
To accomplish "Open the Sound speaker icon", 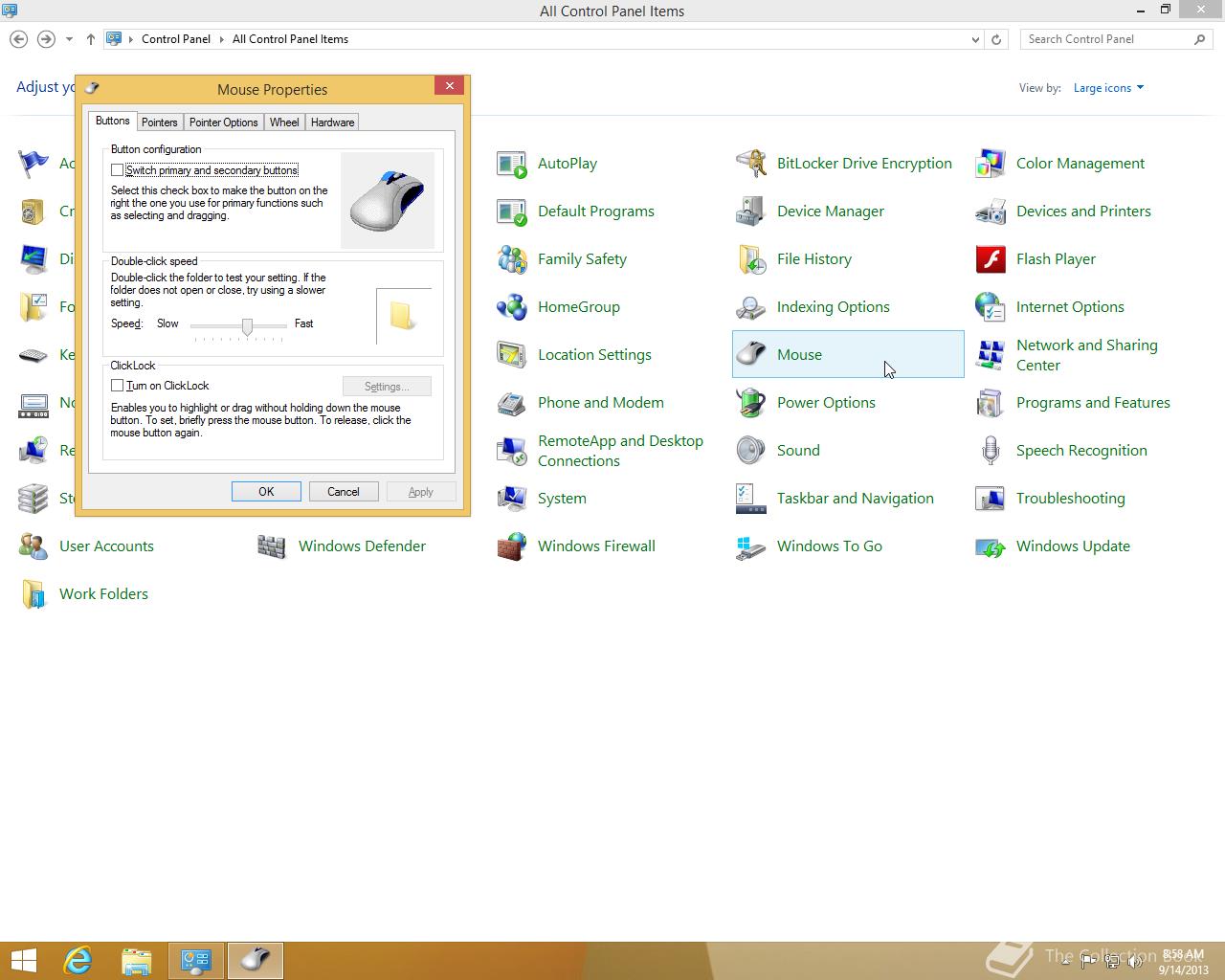I will tap(751, 451).
